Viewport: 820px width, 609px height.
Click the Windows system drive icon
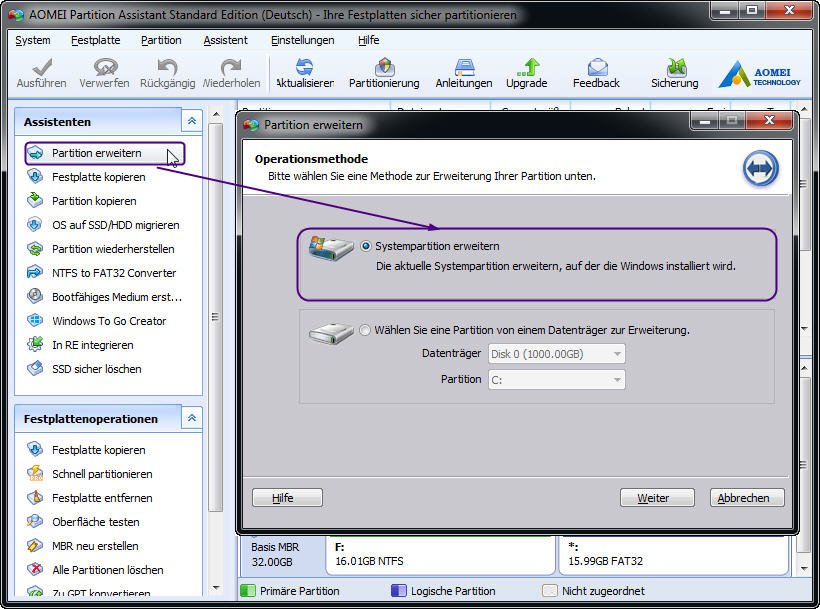pos(331,248)
